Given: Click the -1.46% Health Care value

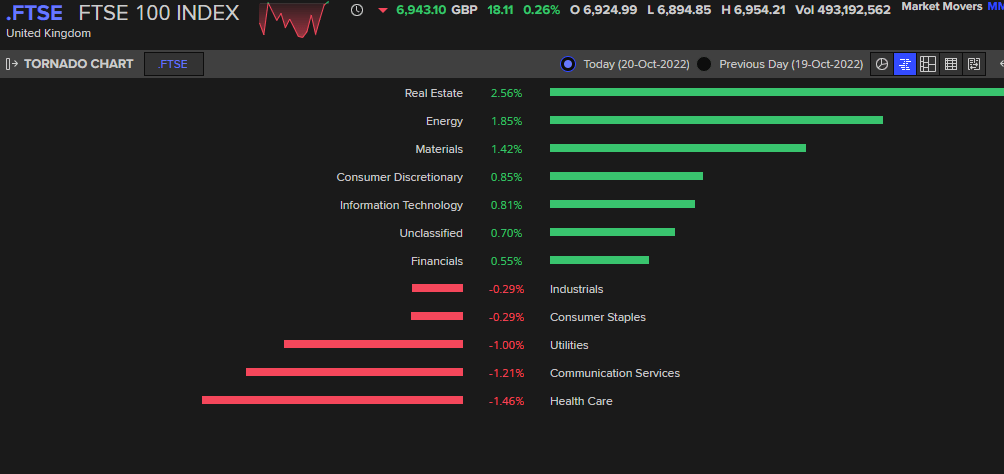Looking at the screenshot, I should [506, 401].
